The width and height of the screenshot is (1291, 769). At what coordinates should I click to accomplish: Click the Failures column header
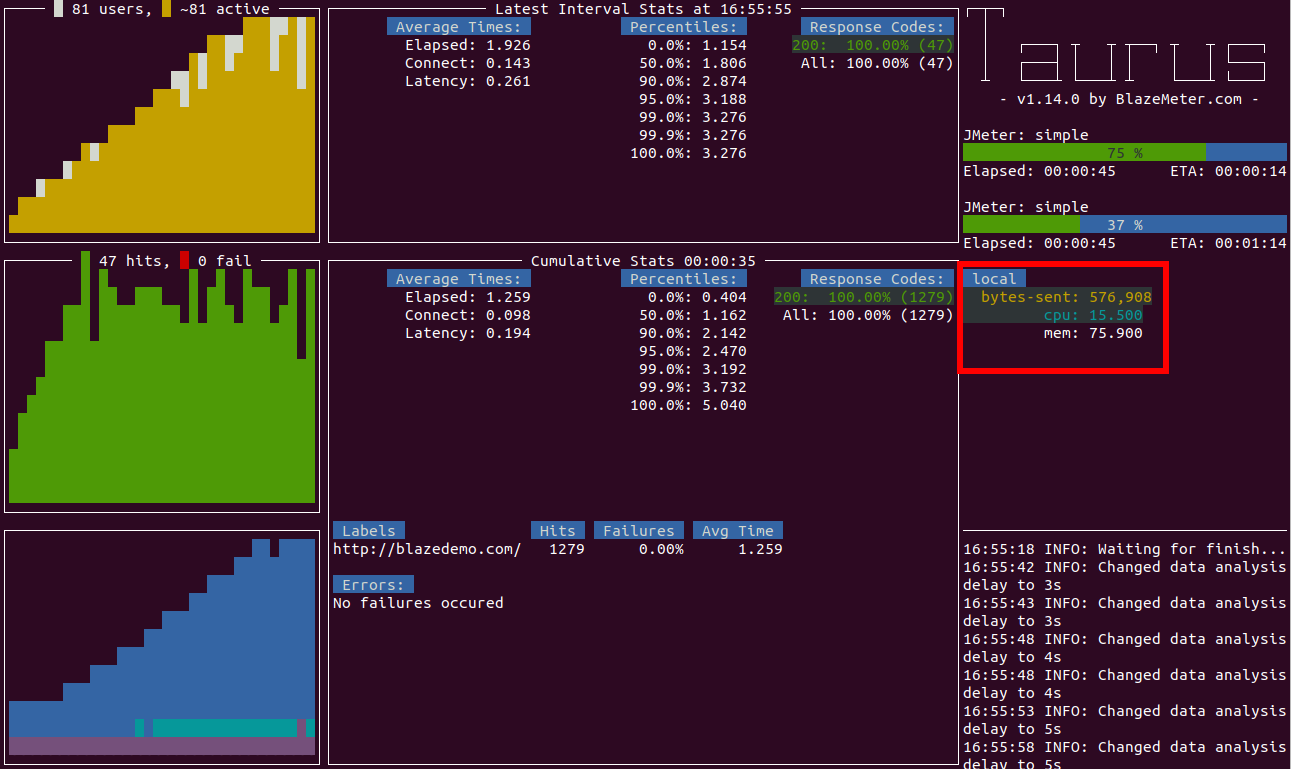click(x=639, y=531)
